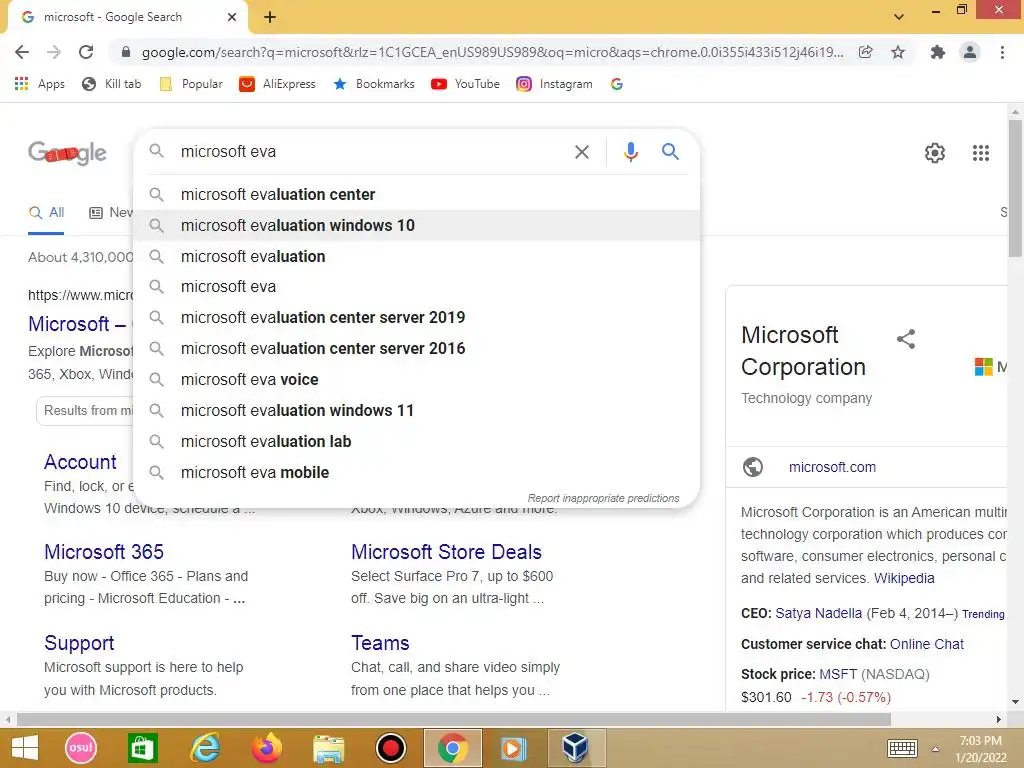
Task: Launch Internet Explorer from taskbar
Action: (x=204, y=748)
